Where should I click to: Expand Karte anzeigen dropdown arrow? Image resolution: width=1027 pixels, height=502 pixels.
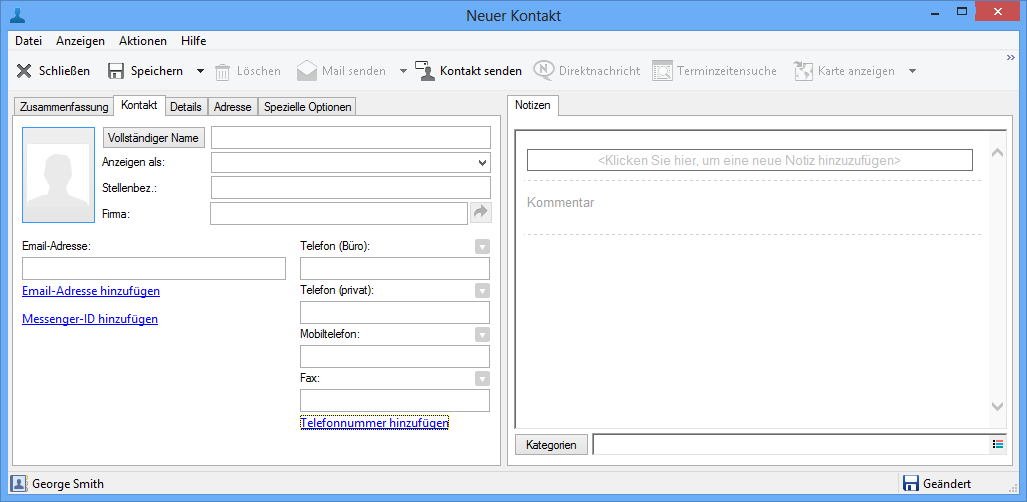912,71
